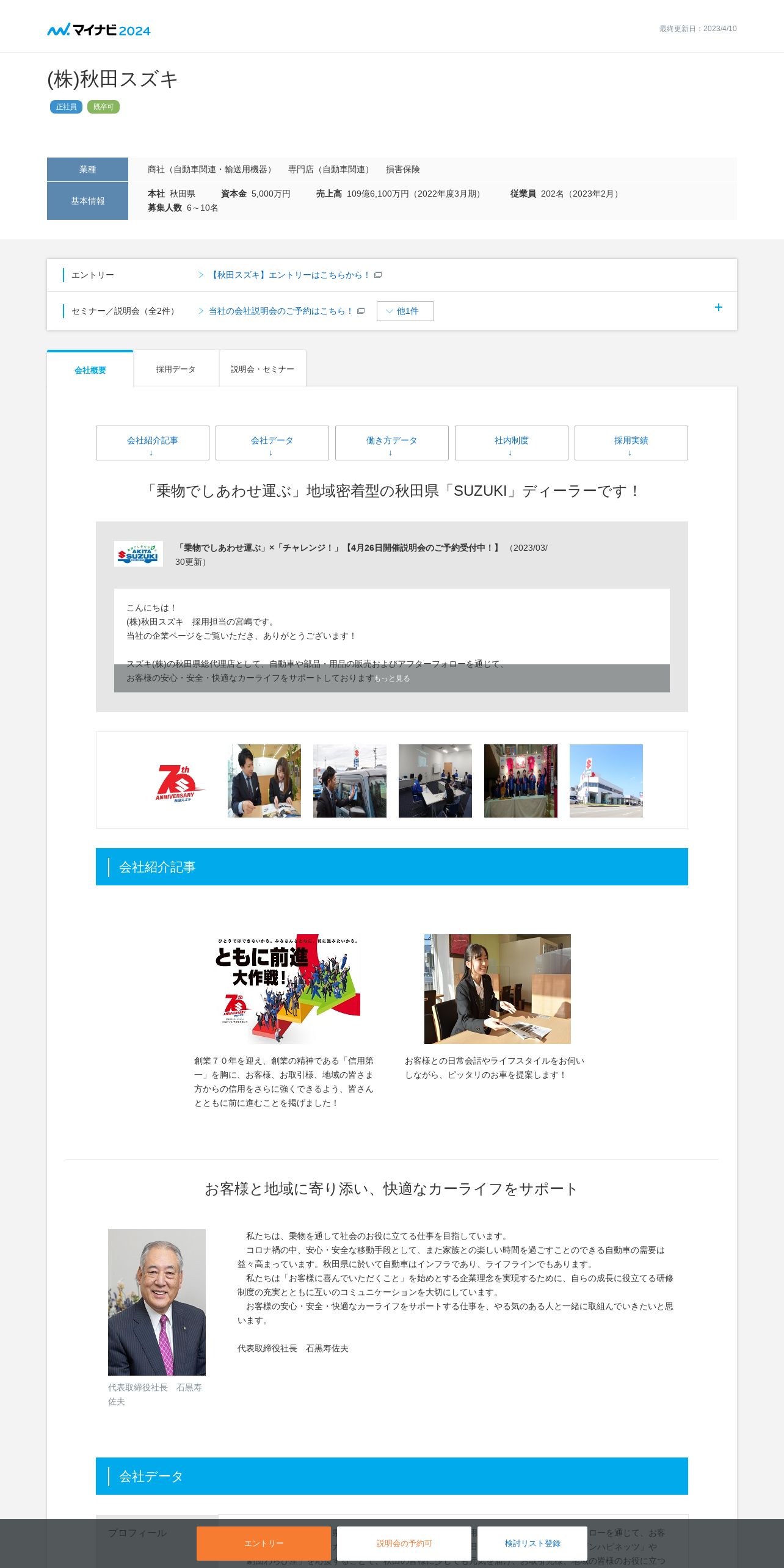
Task: Open the 70th Anniversary thumbnail
Action: pyautogui.click(x=179, y=781)
